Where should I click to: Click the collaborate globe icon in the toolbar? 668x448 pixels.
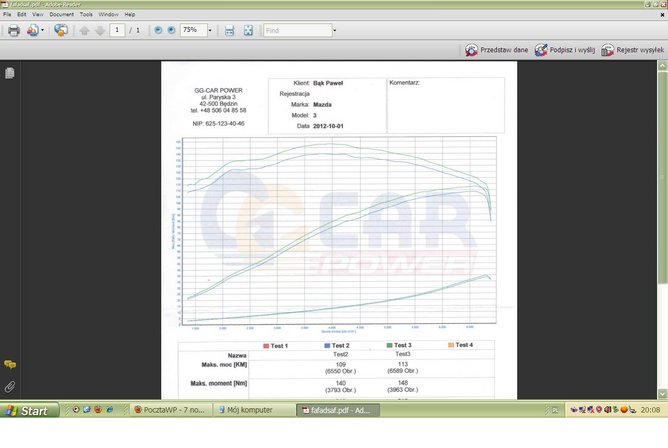(x=61, y=30)
